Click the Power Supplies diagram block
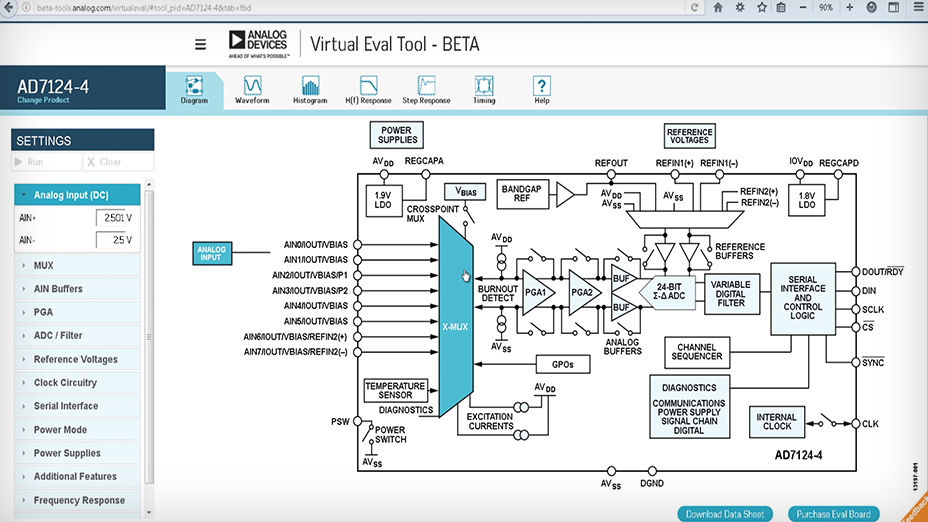 (397, 135)
